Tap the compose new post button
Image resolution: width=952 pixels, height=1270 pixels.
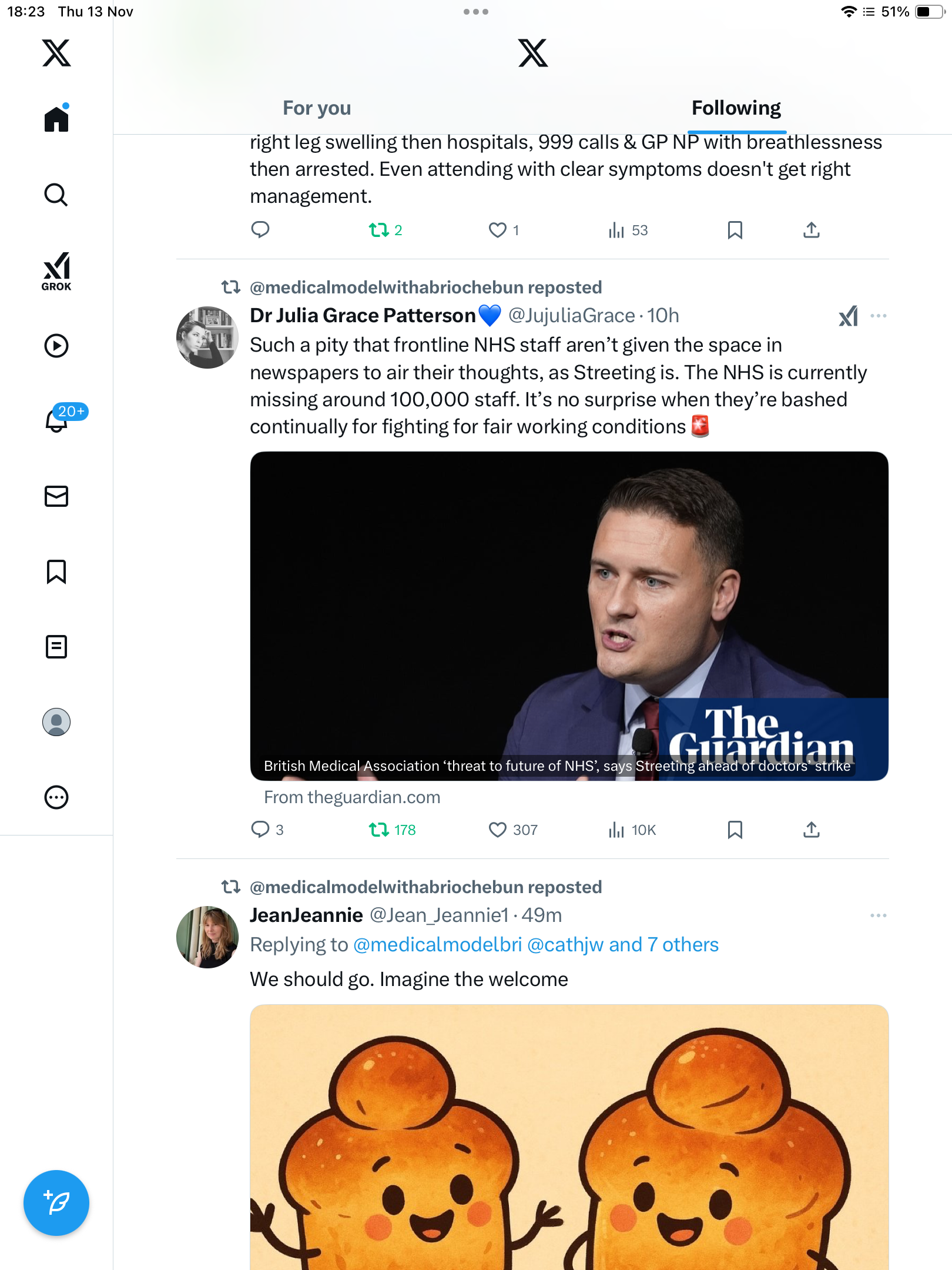[56, 1203]
